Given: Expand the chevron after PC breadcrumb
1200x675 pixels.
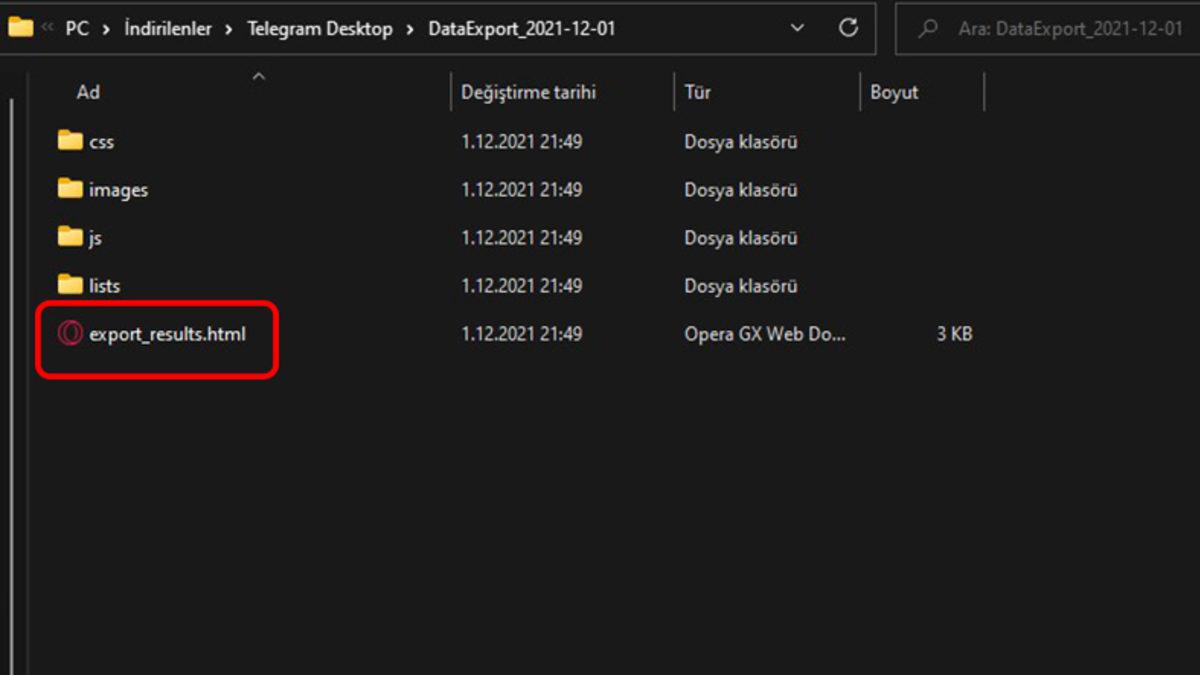Looking at the screenshot, I should [106, 29].
